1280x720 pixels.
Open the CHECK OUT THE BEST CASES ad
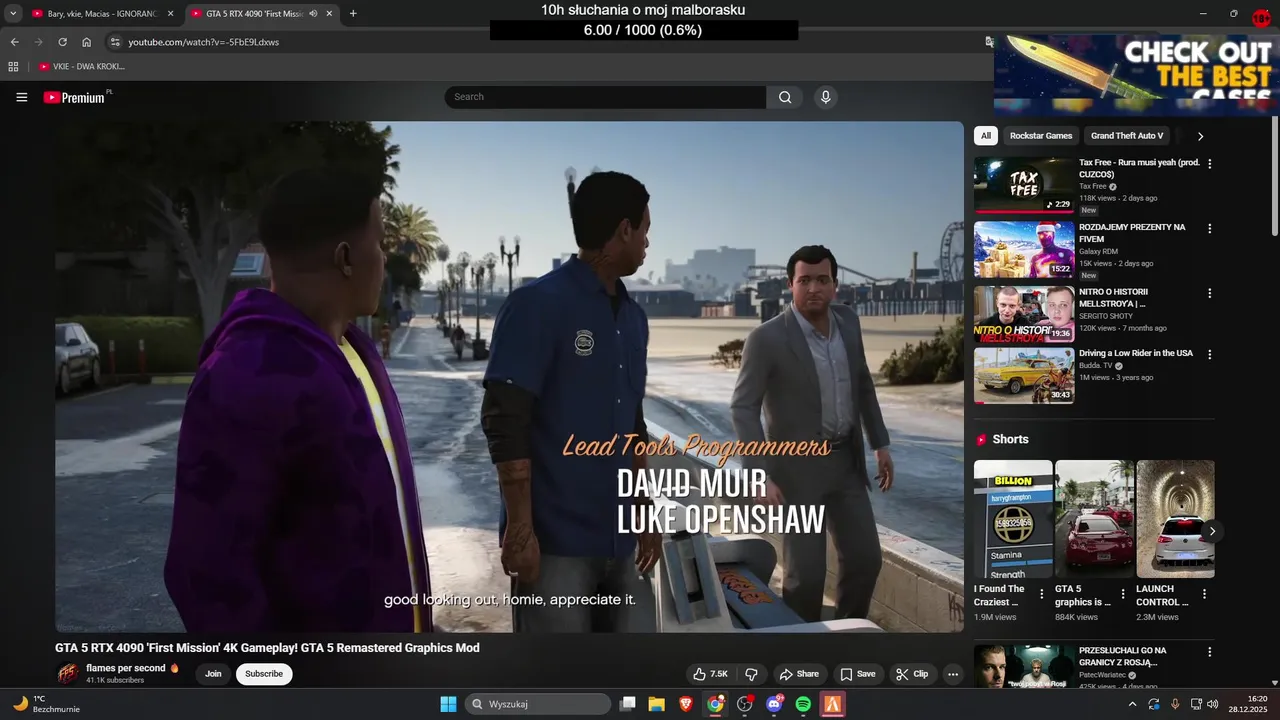[x=1136, y=75]
